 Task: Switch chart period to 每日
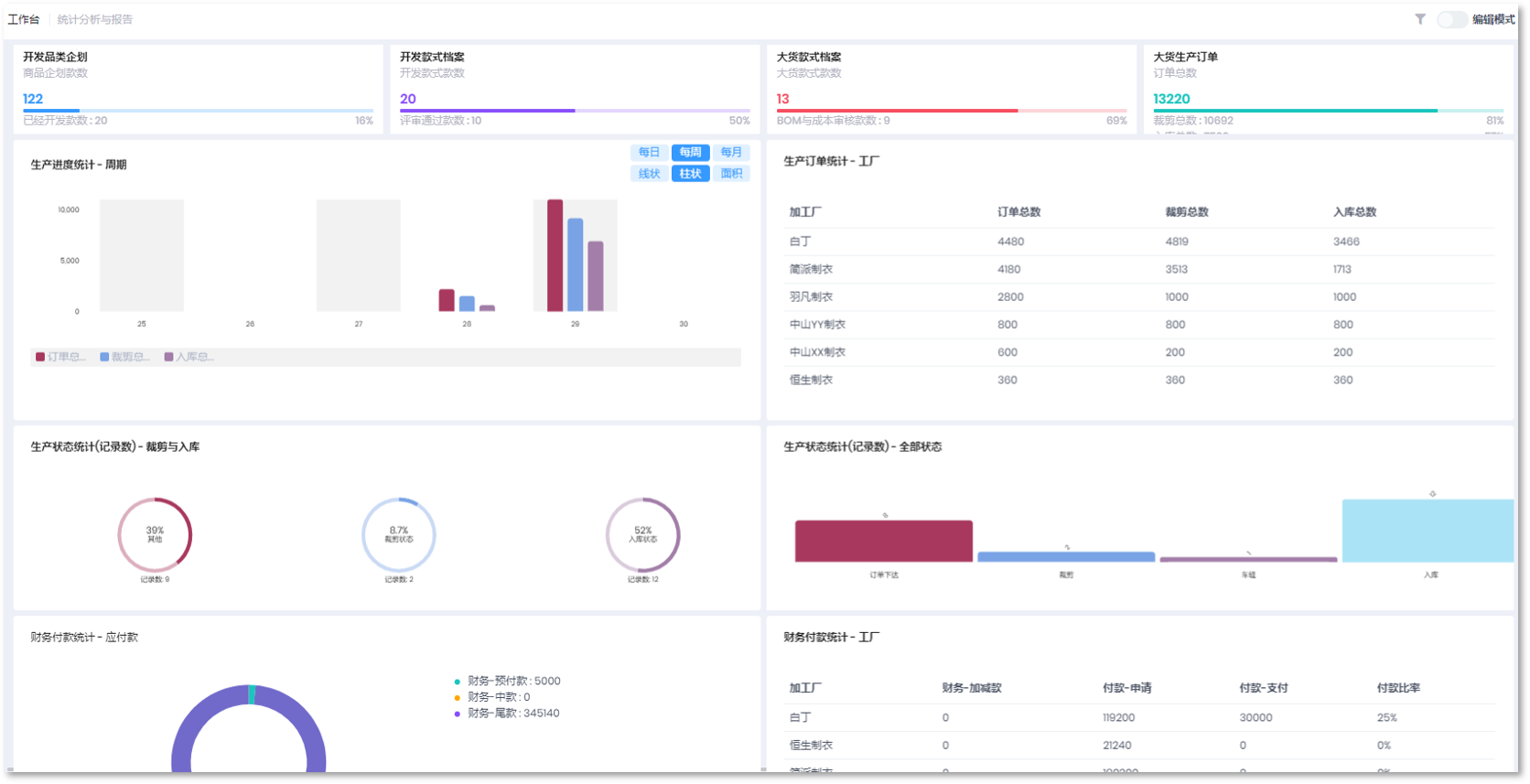point(649,153)
